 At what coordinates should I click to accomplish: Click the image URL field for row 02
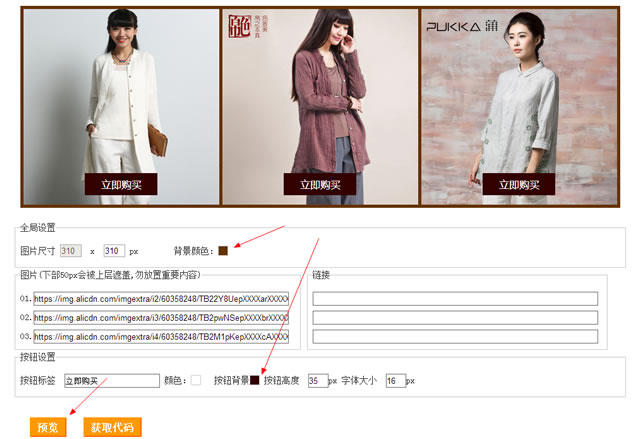[161, 318]
